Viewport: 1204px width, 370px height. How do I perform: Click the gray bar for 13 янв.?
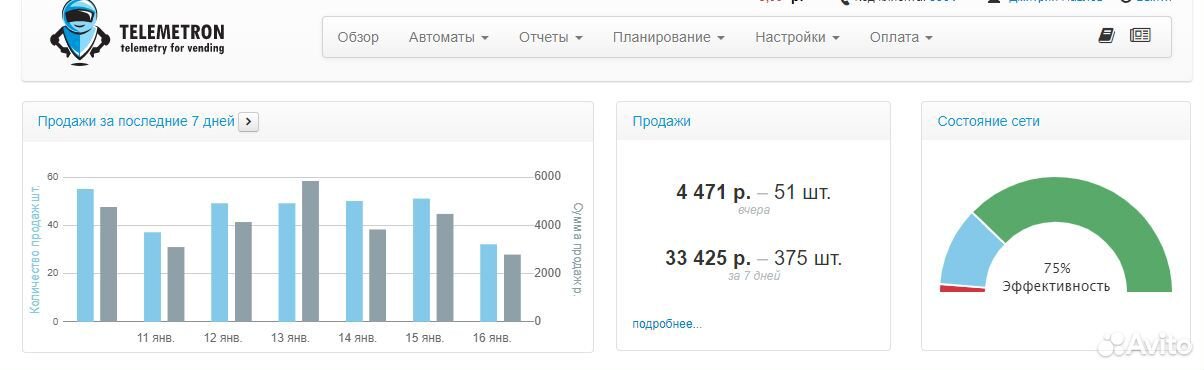[310, 251]
